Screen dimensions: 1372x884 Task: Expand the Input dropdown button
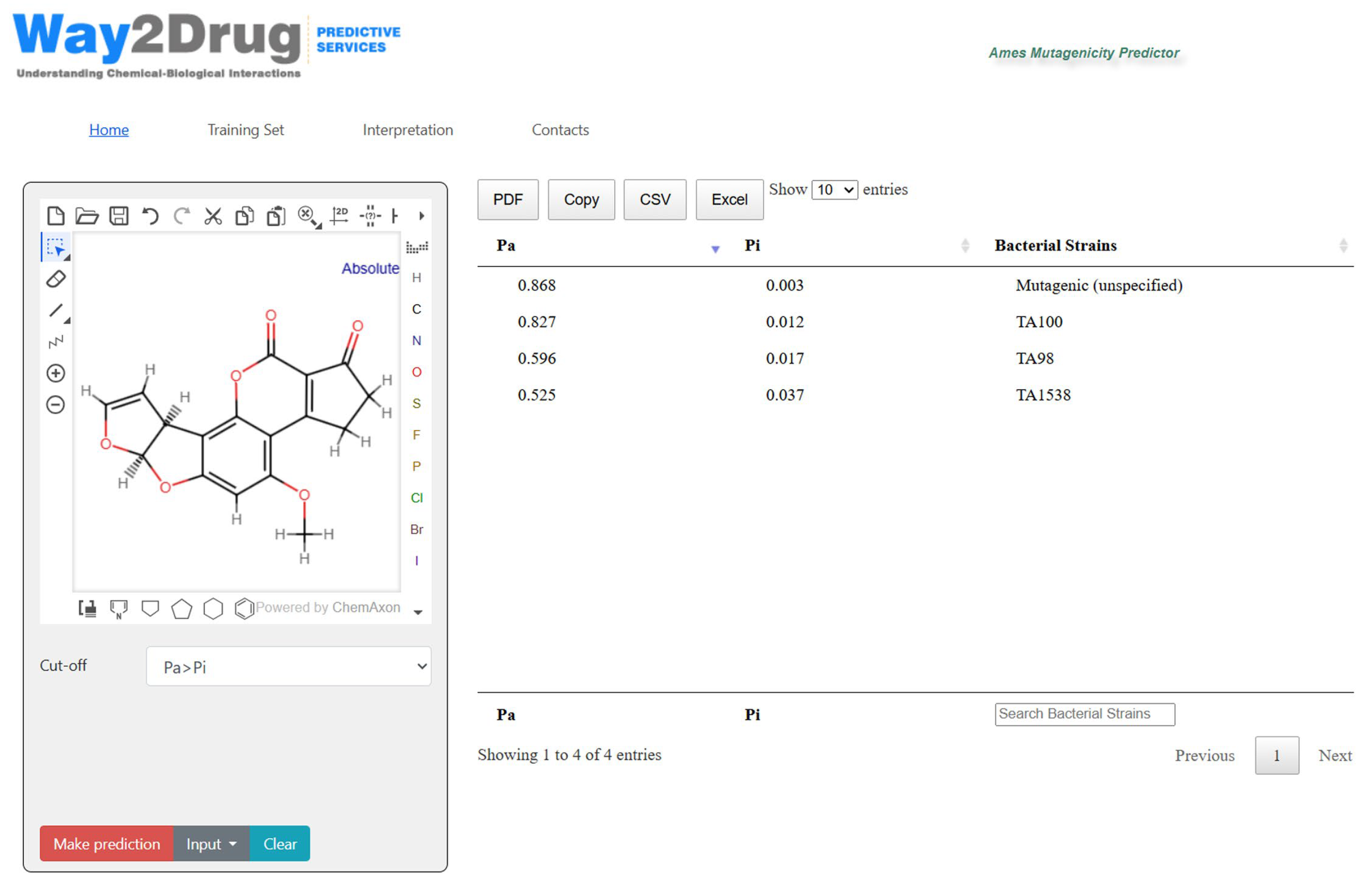pos(211,844)
